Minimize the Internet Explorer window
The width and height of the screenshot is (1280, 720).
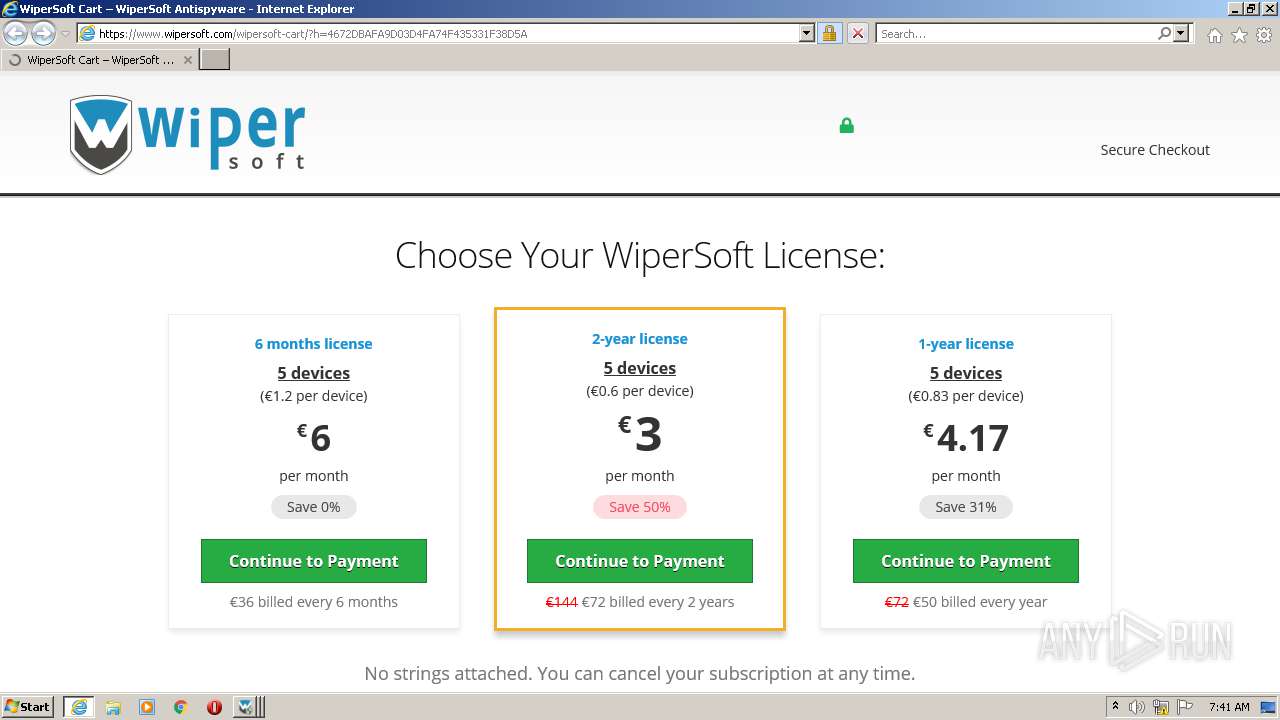[1236, 8]
